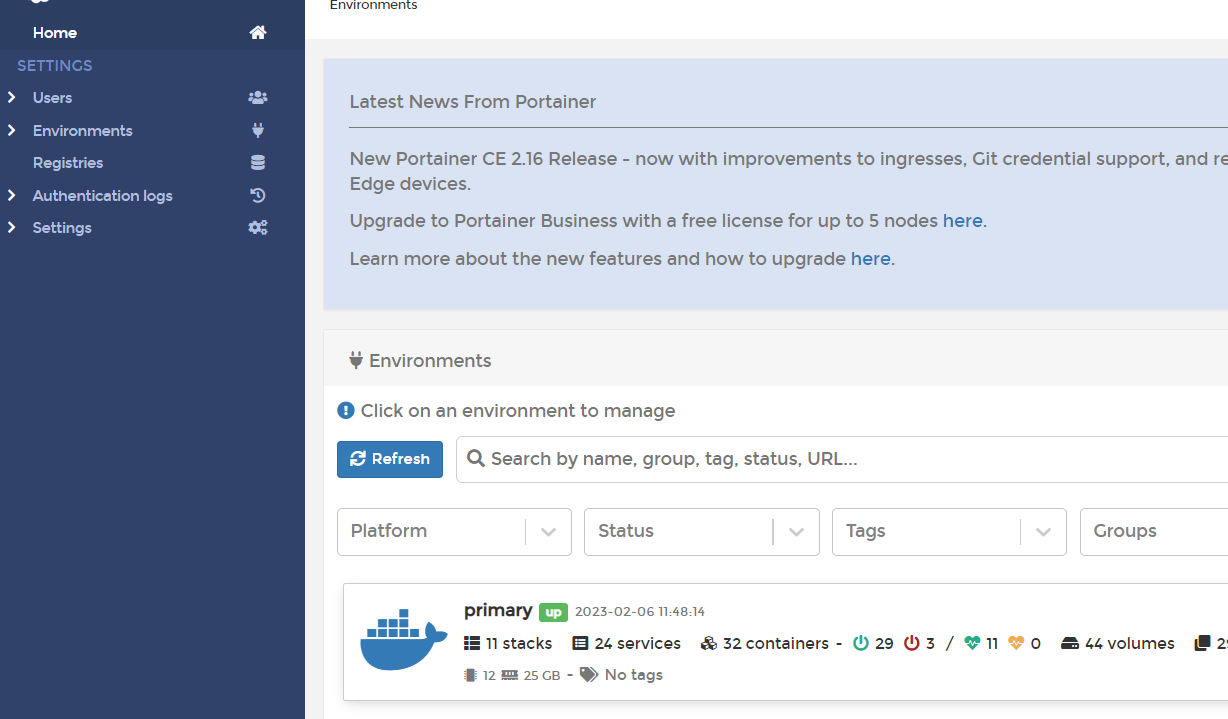Open the Registries page
Screen dimensions: 1228x719
coord(68,163)
